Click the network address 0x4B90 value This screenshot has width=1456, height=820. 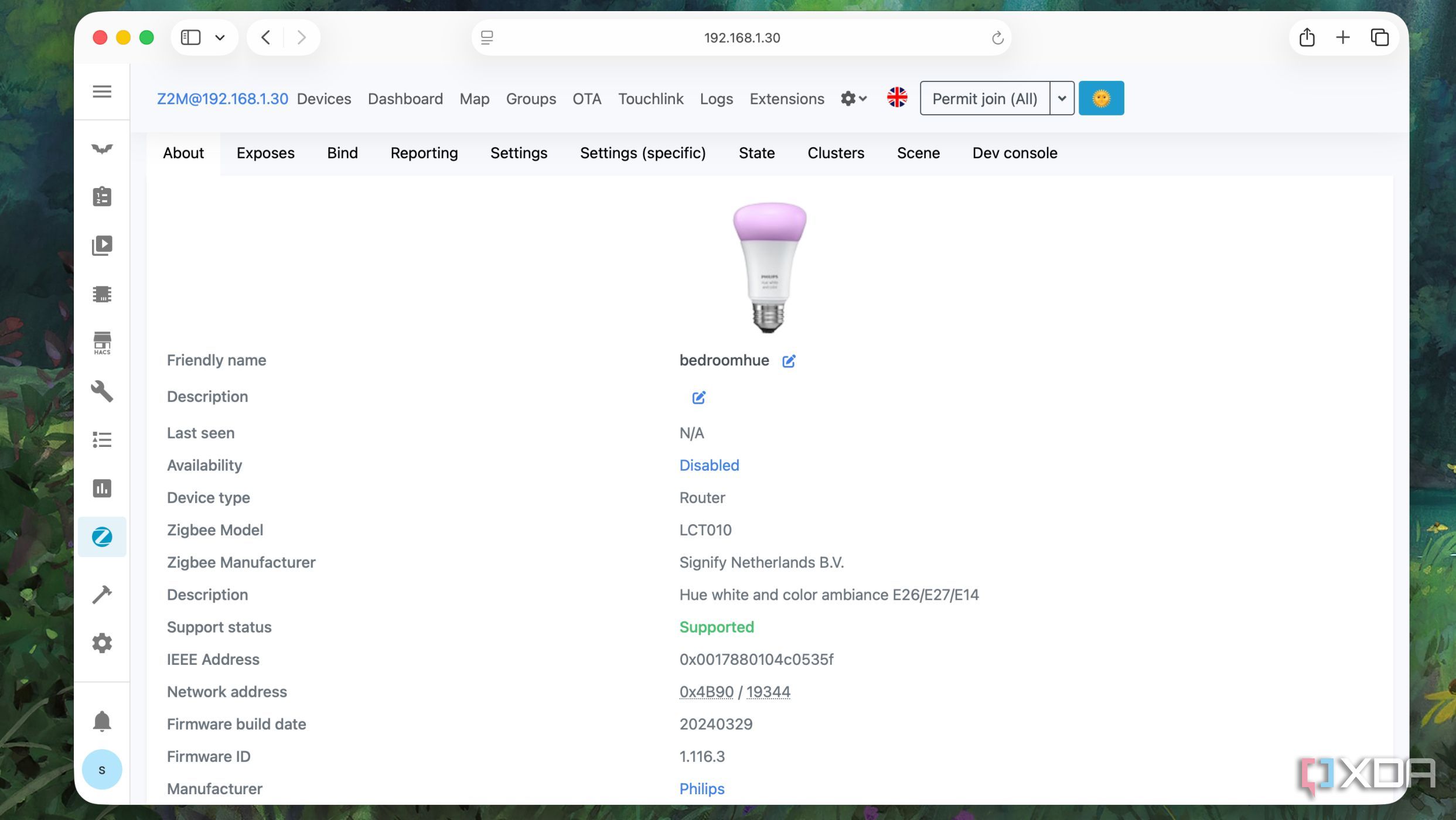tap(705, 691)
